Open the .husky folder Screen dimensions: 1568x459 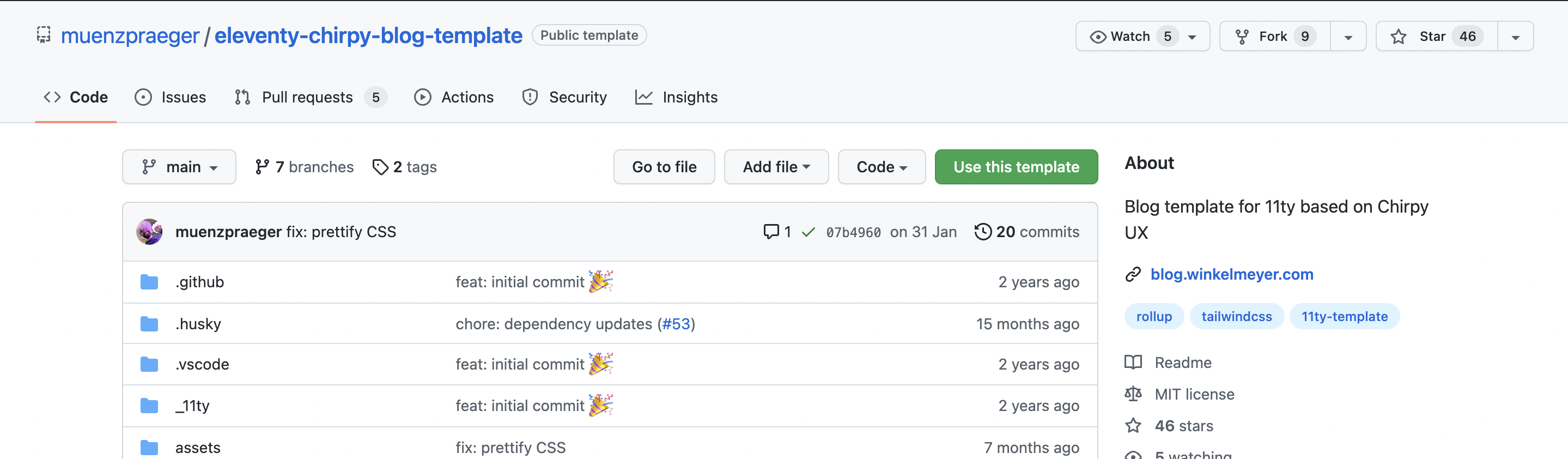(198, 324)
